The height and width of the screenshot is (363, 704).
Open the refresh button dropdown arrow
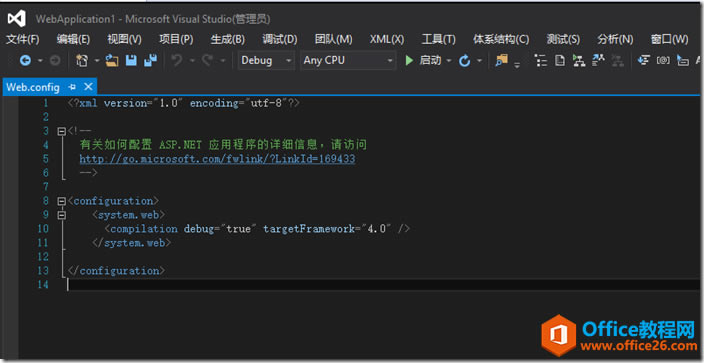[x=480, y=61]
